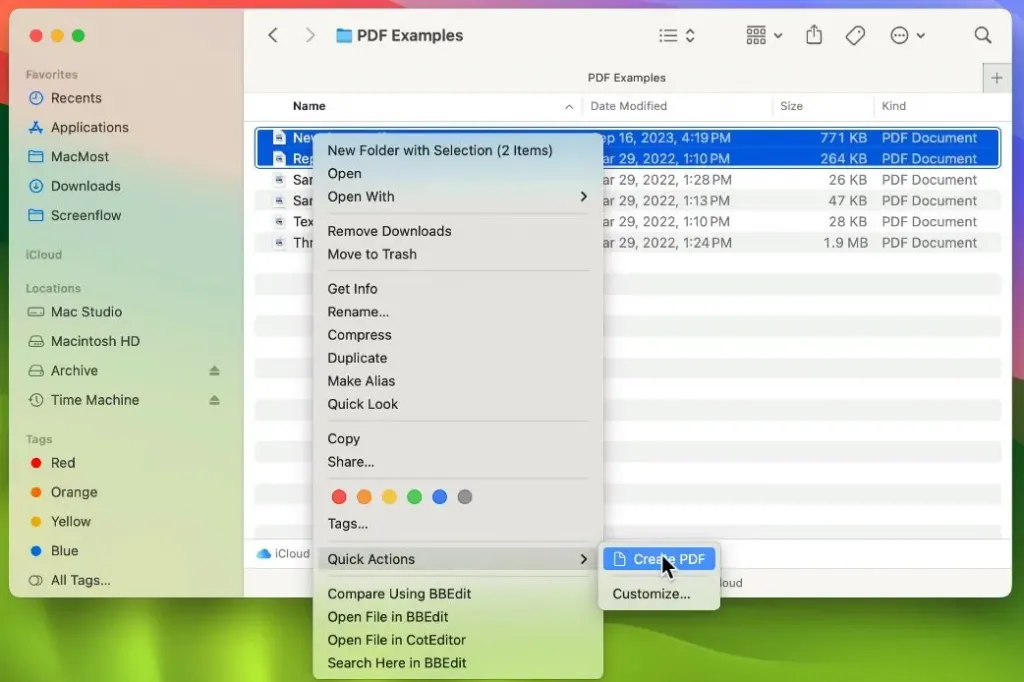Choose Open in the context menu
This screenshot has height=682, width=1024.
[344, 174]
